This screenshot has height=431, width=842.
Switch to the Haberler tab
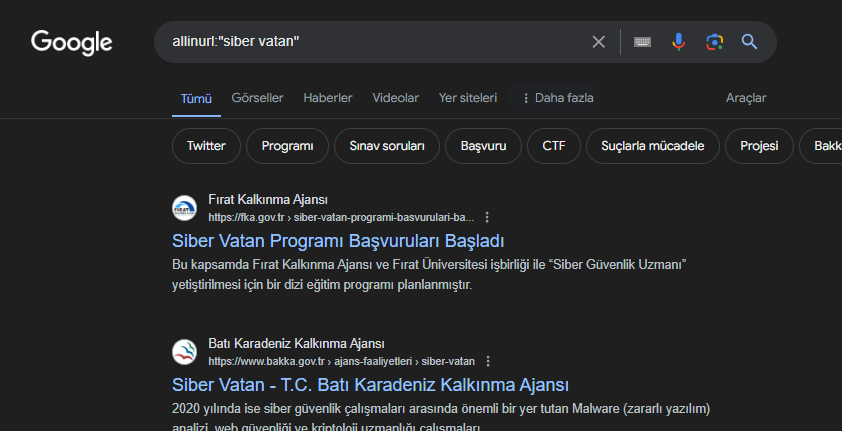click(328, 98)
